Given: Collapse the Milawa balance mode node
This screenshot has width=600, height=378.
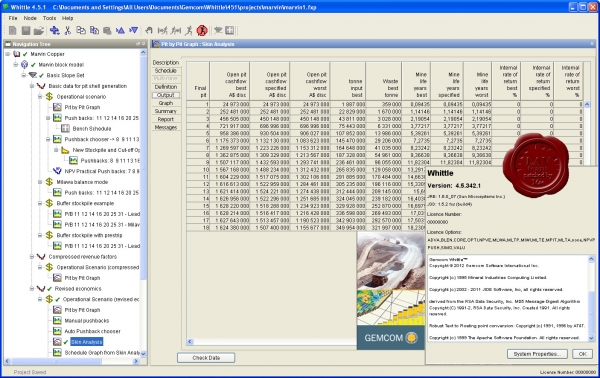Looking at the screenshot, I should [x=40, y=182].
